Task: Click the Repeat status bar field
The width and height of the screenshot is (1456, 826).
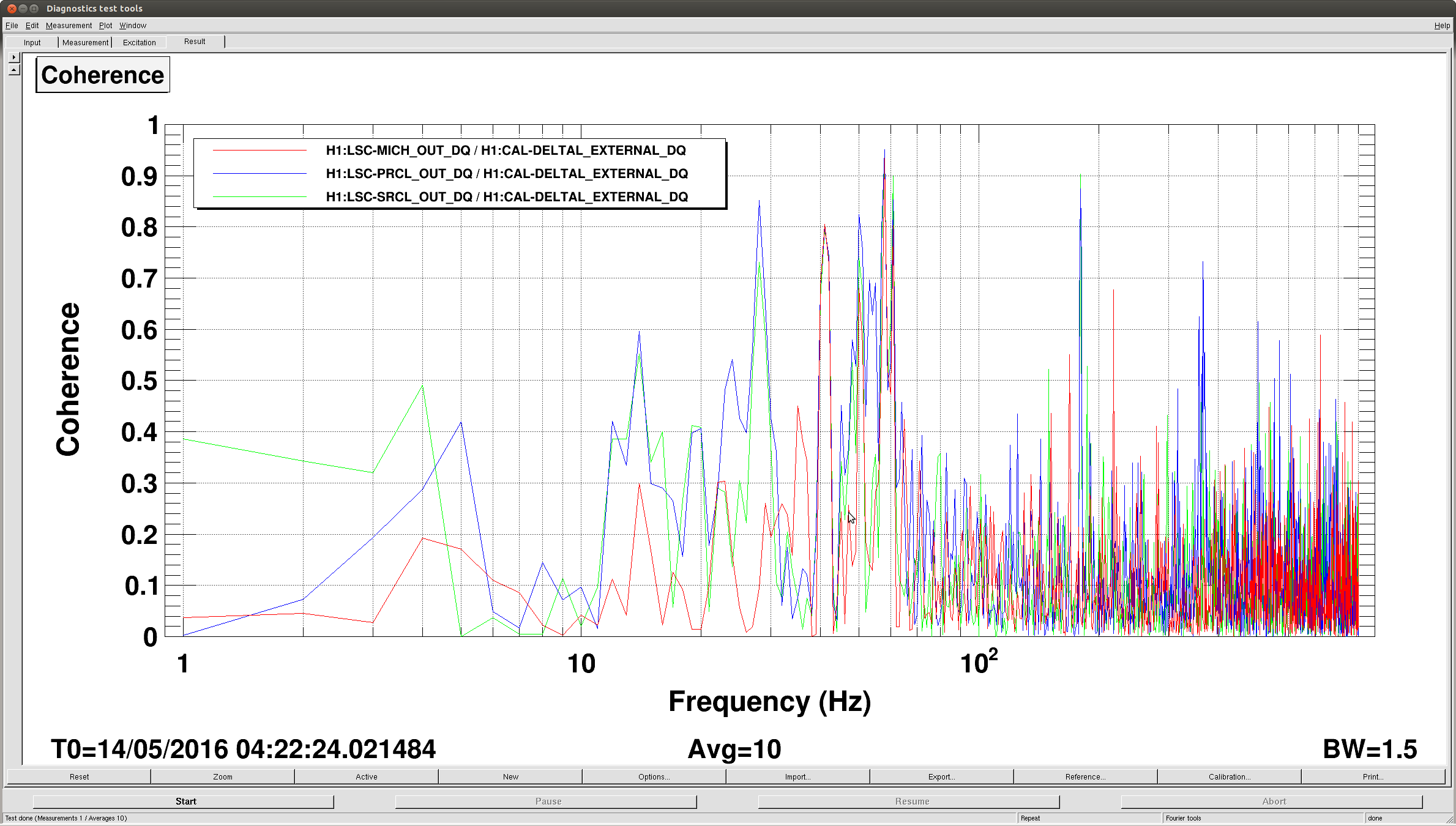Action: click(1089, 818)
